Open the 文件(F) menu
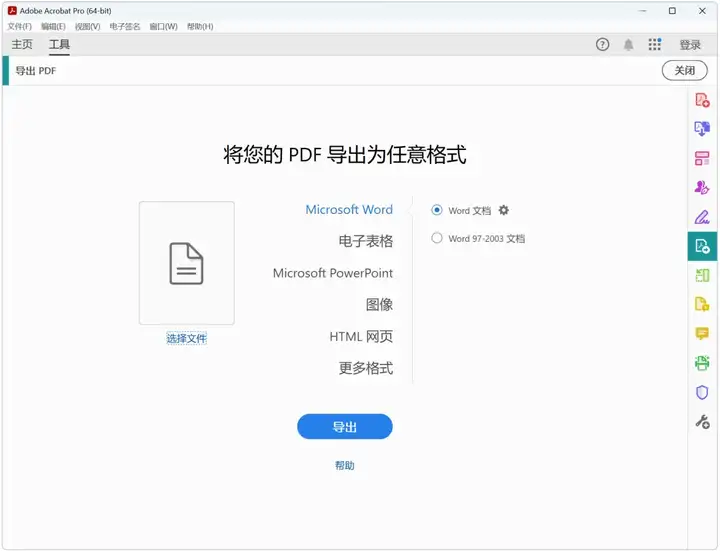Viewport: 720px width, 551px height. (20, 27)
